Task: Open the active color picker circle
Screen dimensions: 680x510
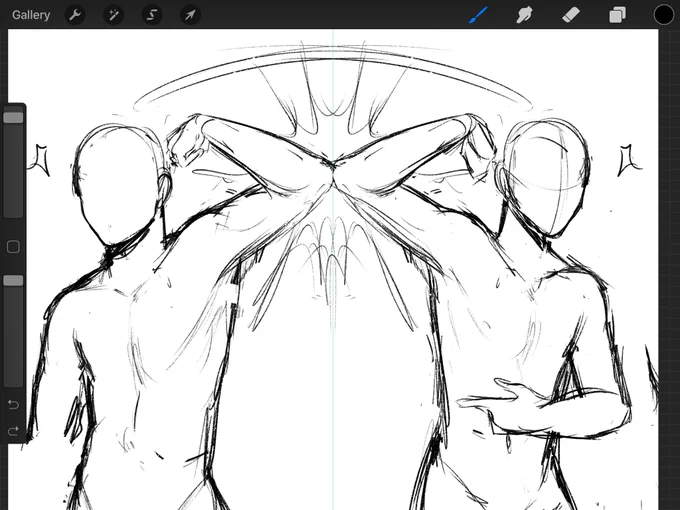Action: (664, 15)
